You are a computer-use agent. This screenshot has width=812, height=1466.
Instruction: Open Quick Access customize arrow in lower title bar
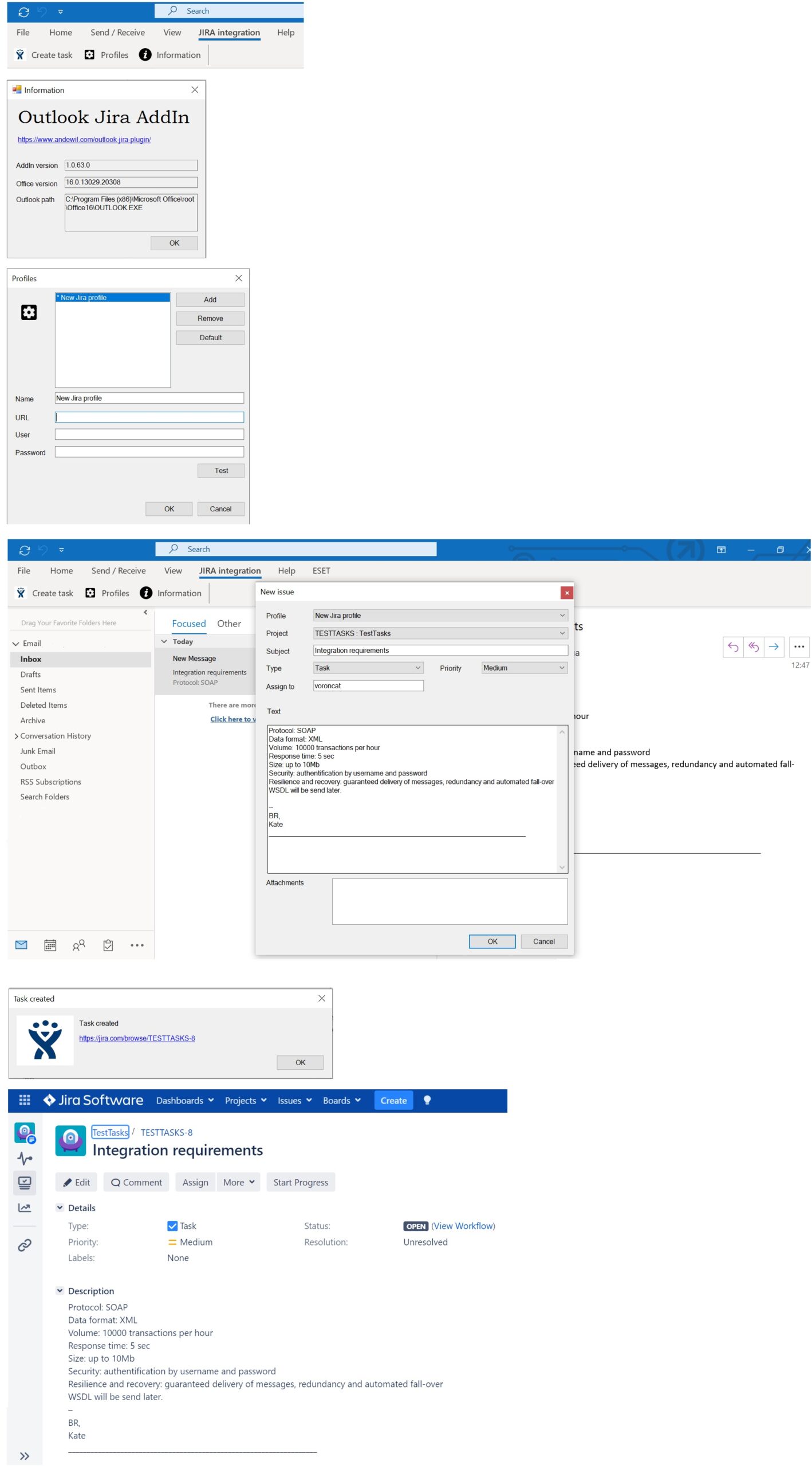(61, 550)
